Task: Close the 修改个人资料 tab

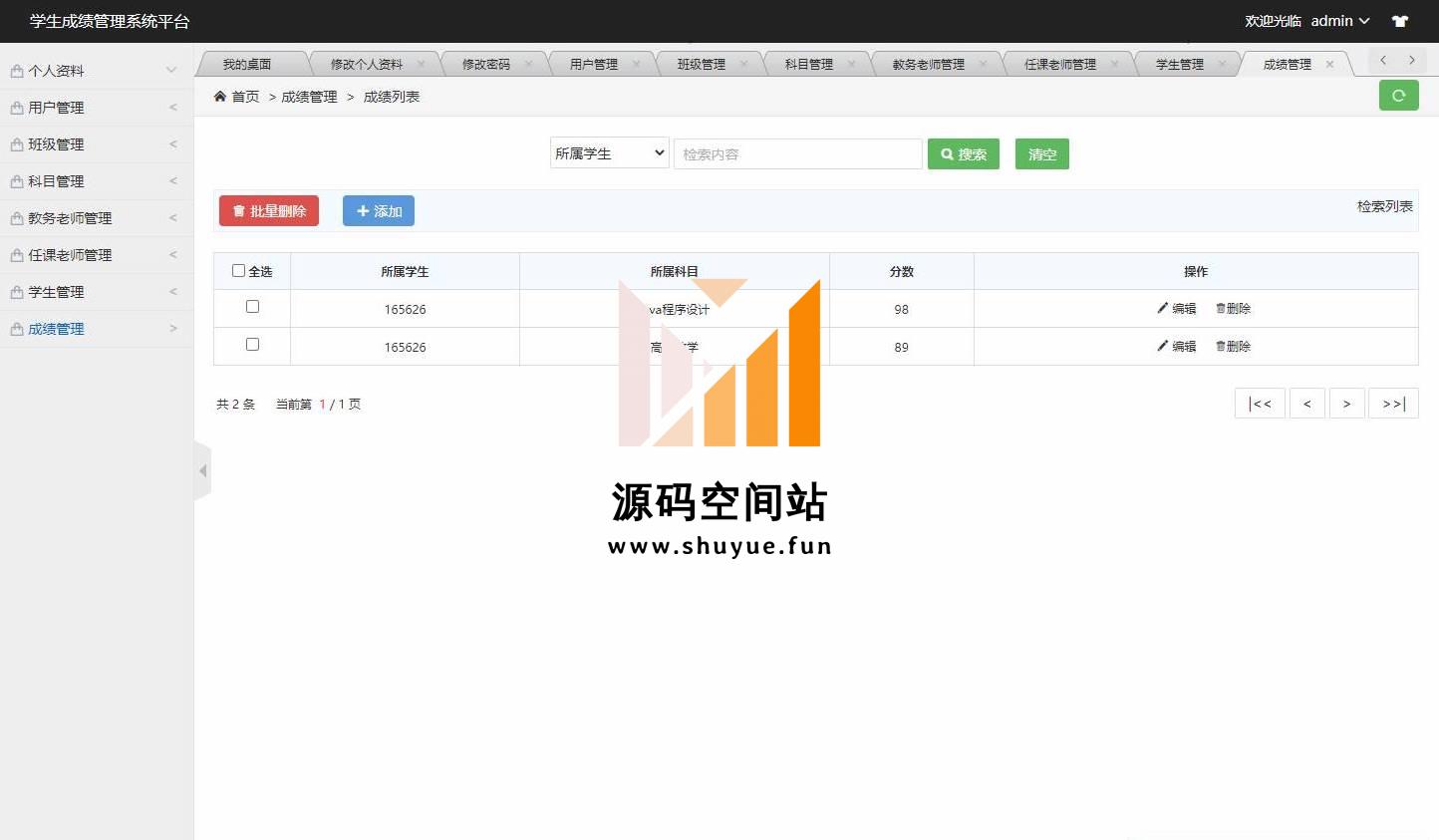Action: tap(421, 64)
